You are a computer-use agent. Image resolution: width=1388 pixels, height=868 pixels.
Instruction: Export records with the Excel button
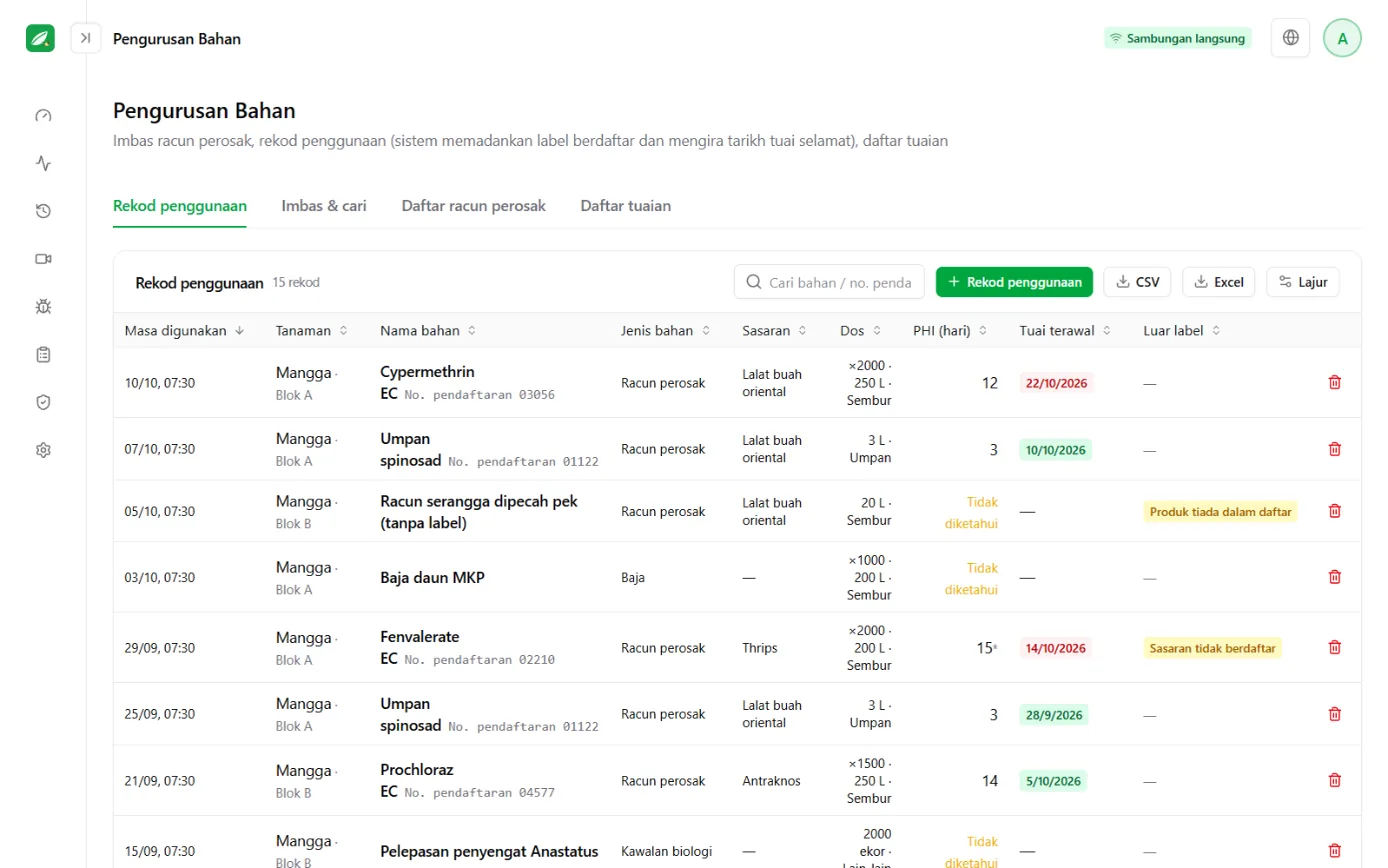tap(1218, 282)
